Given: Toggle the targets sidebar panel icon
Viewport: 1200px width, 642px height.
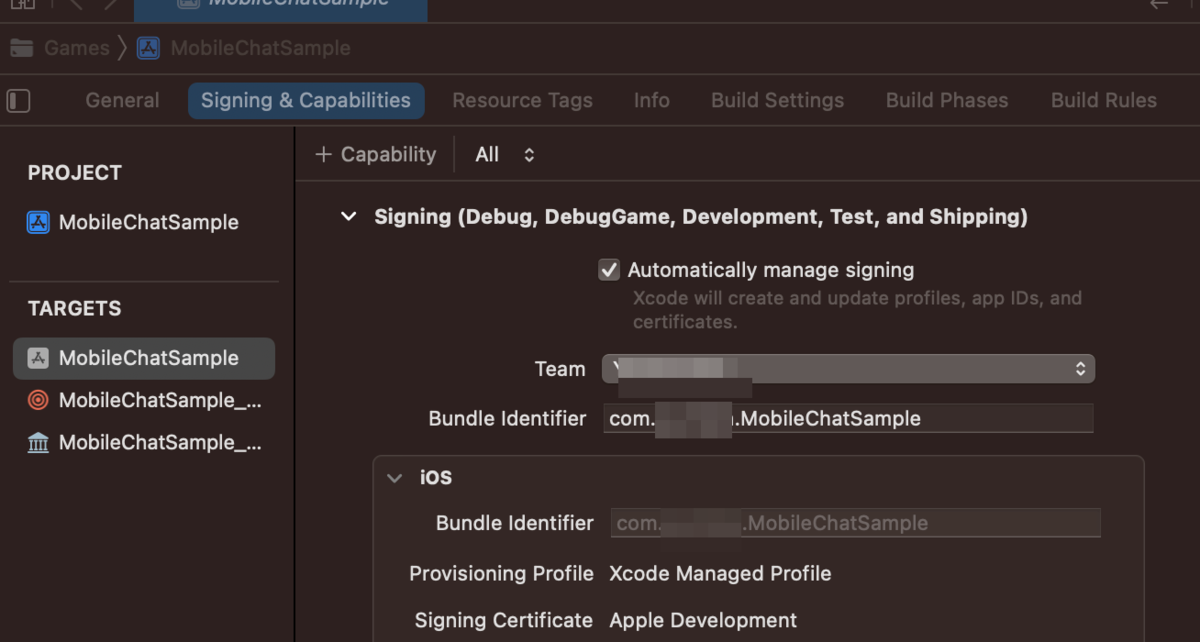Looking at the screenshot, I should (19, 101).
